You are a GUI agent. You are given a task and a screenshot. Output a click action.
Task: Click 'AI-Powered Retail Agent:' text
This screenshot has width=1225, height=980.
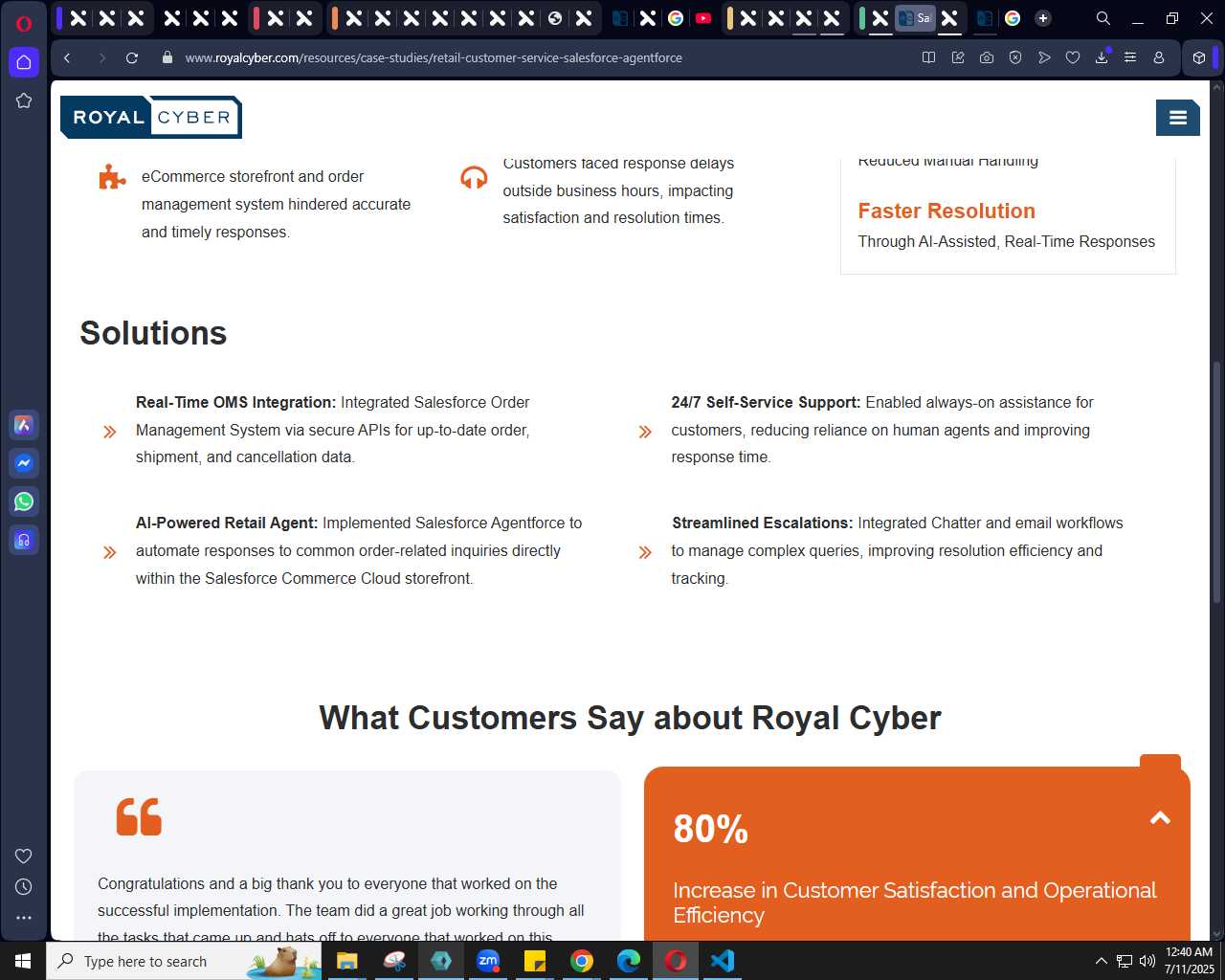coord(227,523)
